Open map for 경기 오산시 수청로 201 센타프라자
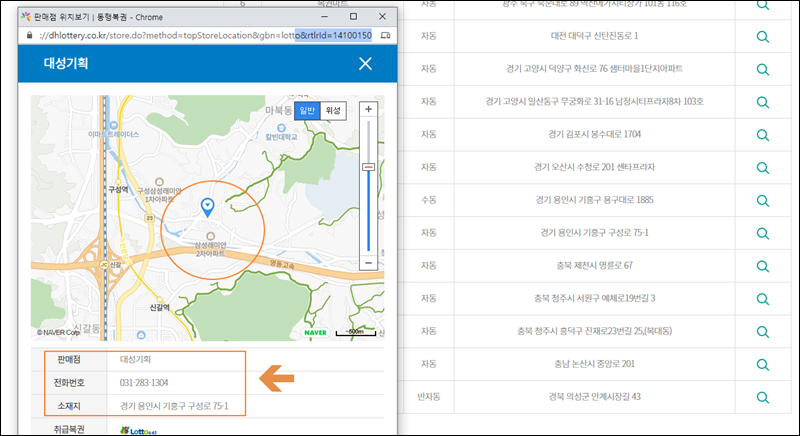The image size is (800, 436). tap(763, 167)
